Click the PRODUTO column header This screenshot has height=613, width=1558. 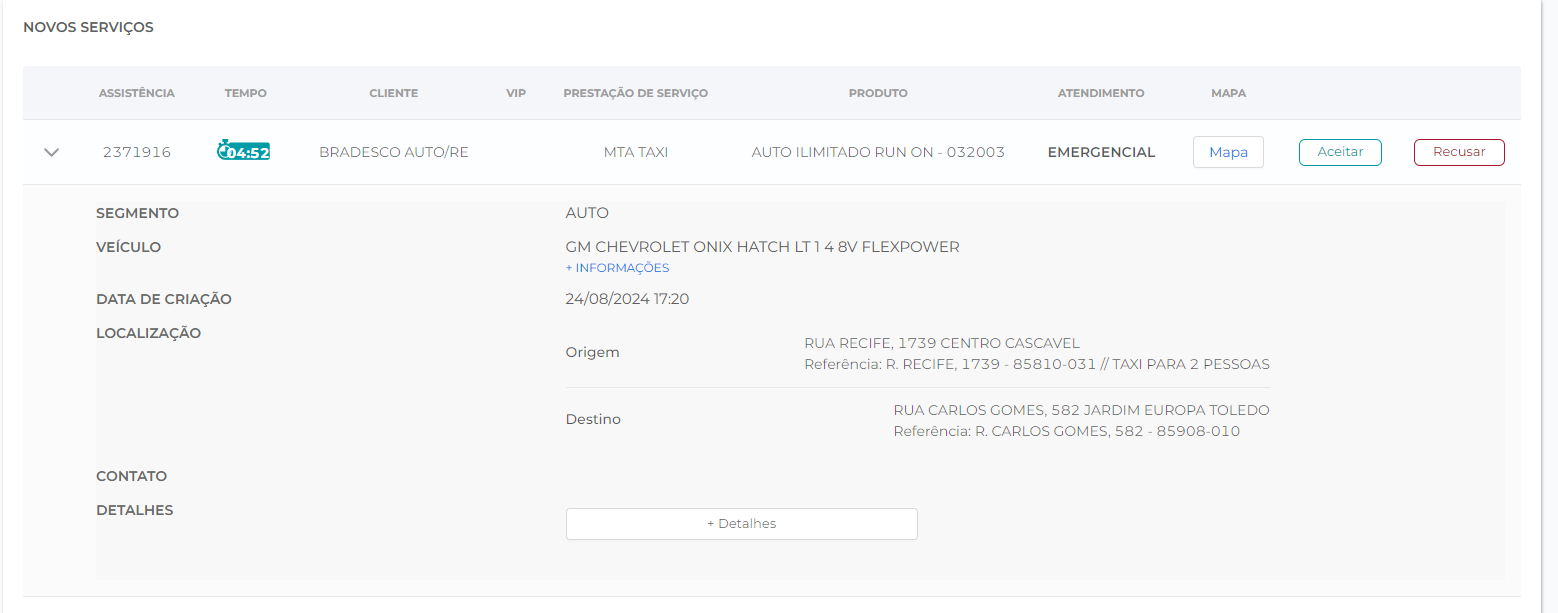[x=878, y=93]
